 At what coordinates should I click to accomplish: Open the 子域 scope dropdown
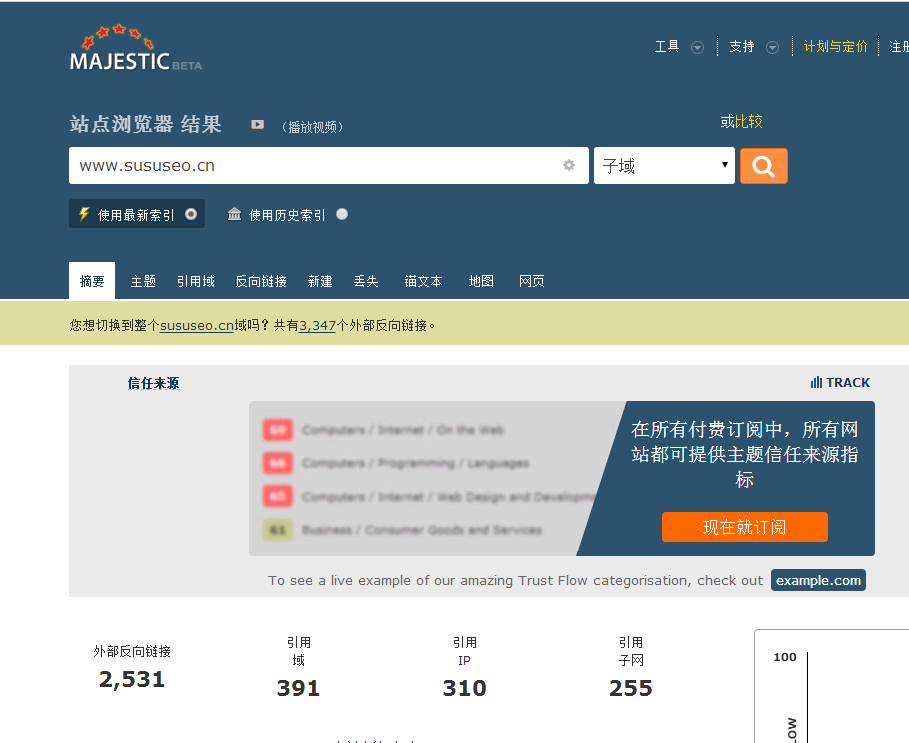pos(664,166)
